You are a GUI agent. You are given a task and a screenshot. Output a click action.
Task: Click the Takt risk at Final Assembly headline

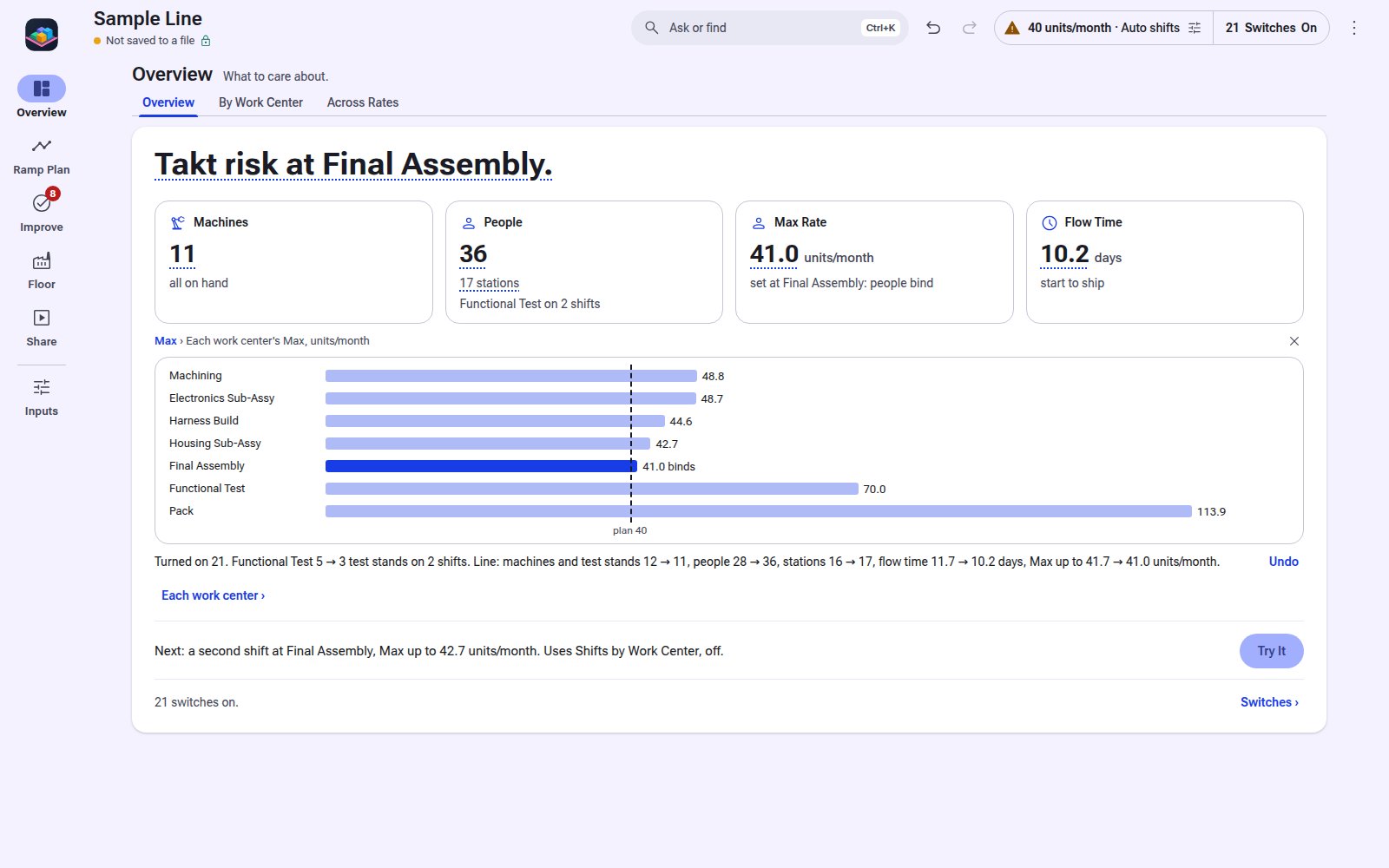point(353,163)
